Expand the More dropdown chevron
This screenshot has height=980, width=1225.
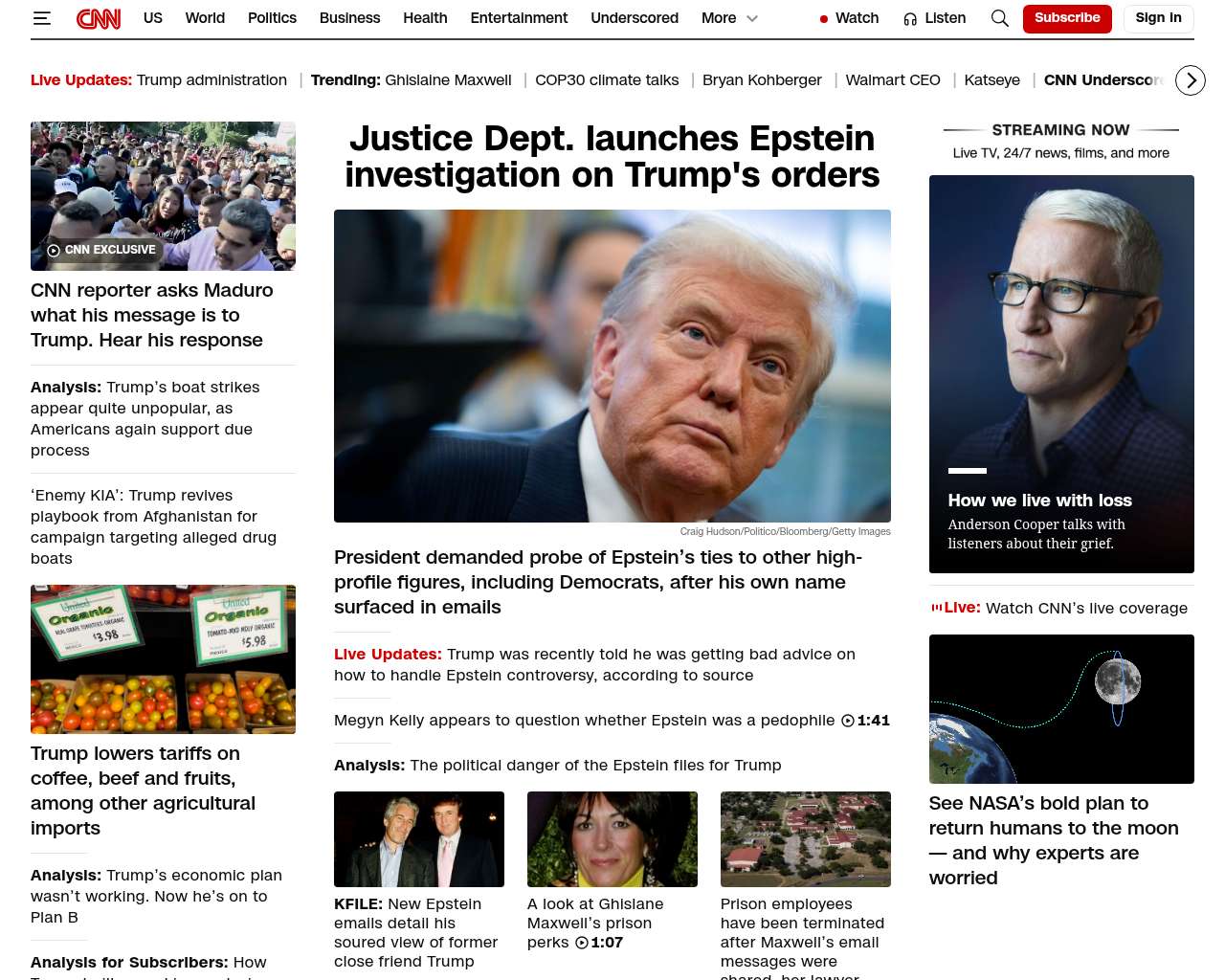(752, 18)
